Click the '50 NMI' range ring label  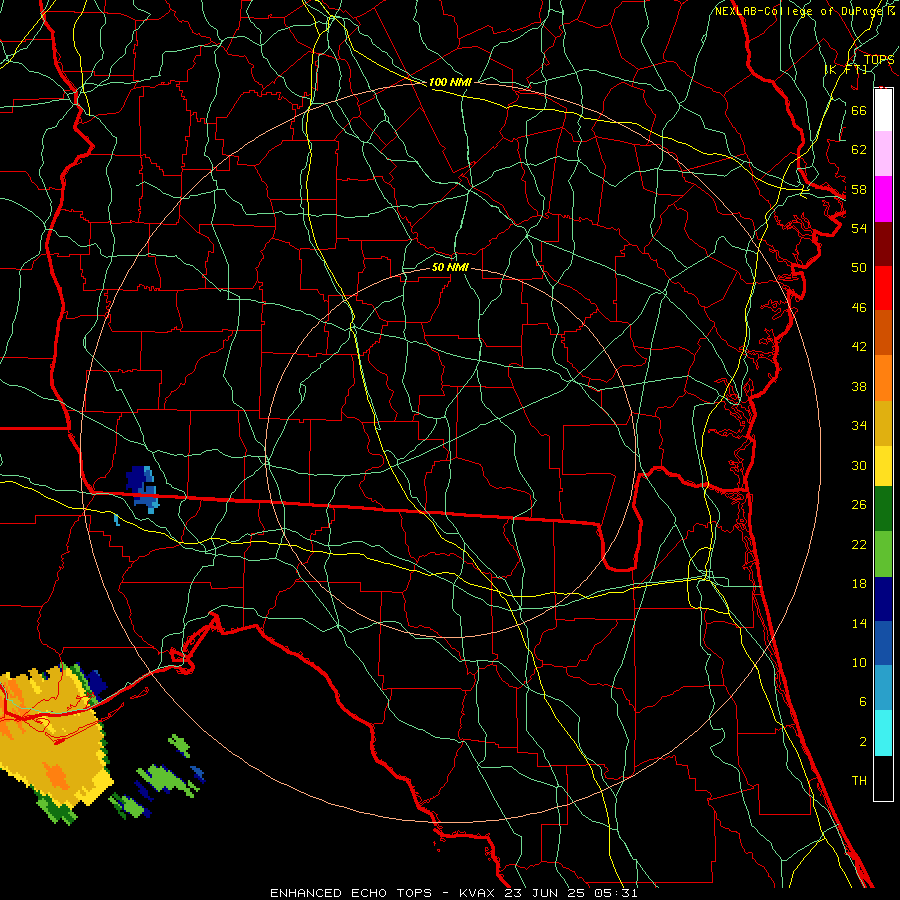click(450, 267)
